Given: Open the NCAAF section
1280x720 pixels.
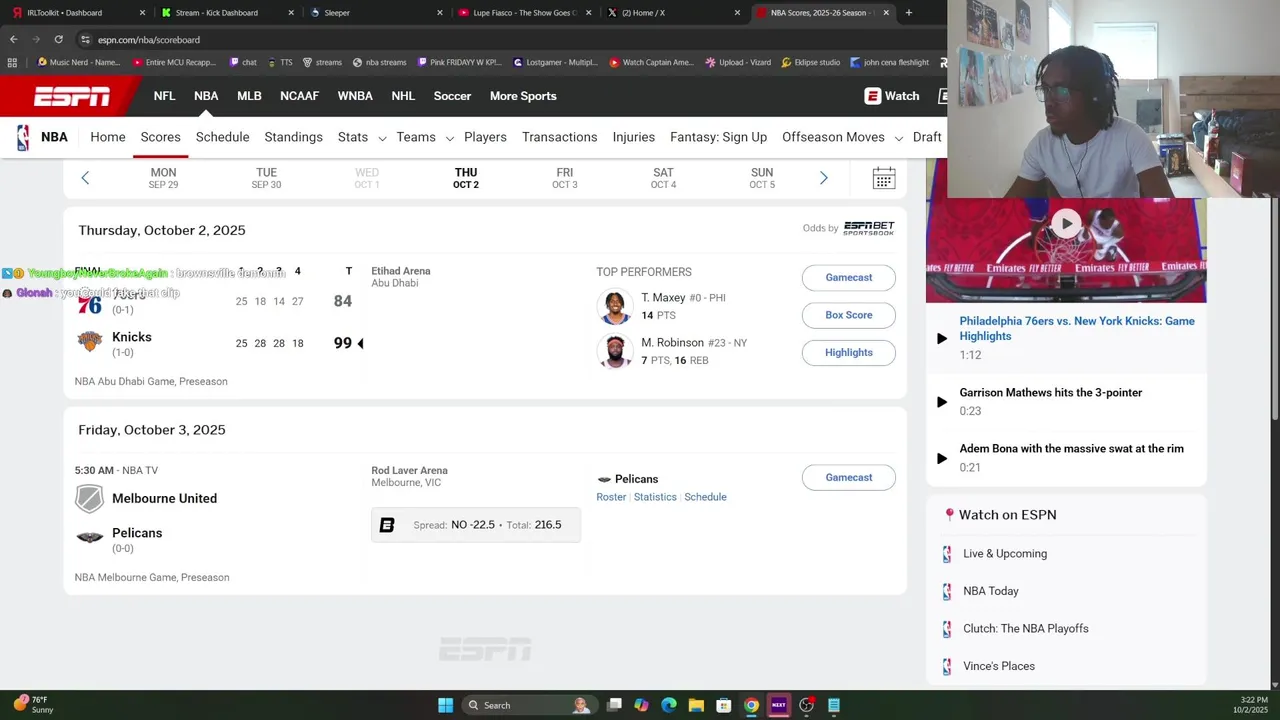Looking at the screenshot, I should tap(299, 96).
